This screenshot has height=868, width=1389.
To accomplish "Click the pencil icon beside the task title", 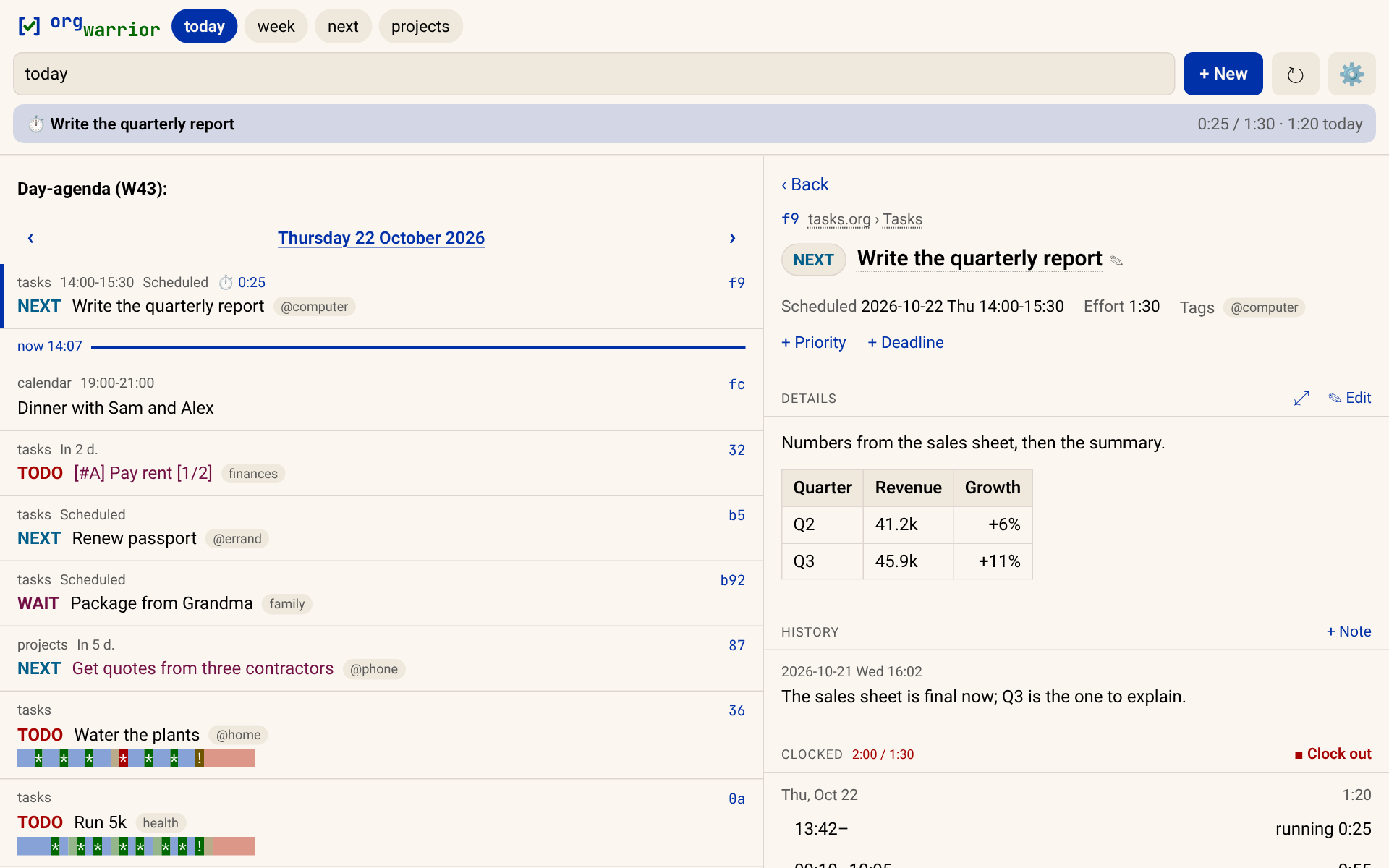I will point(1116,260).
